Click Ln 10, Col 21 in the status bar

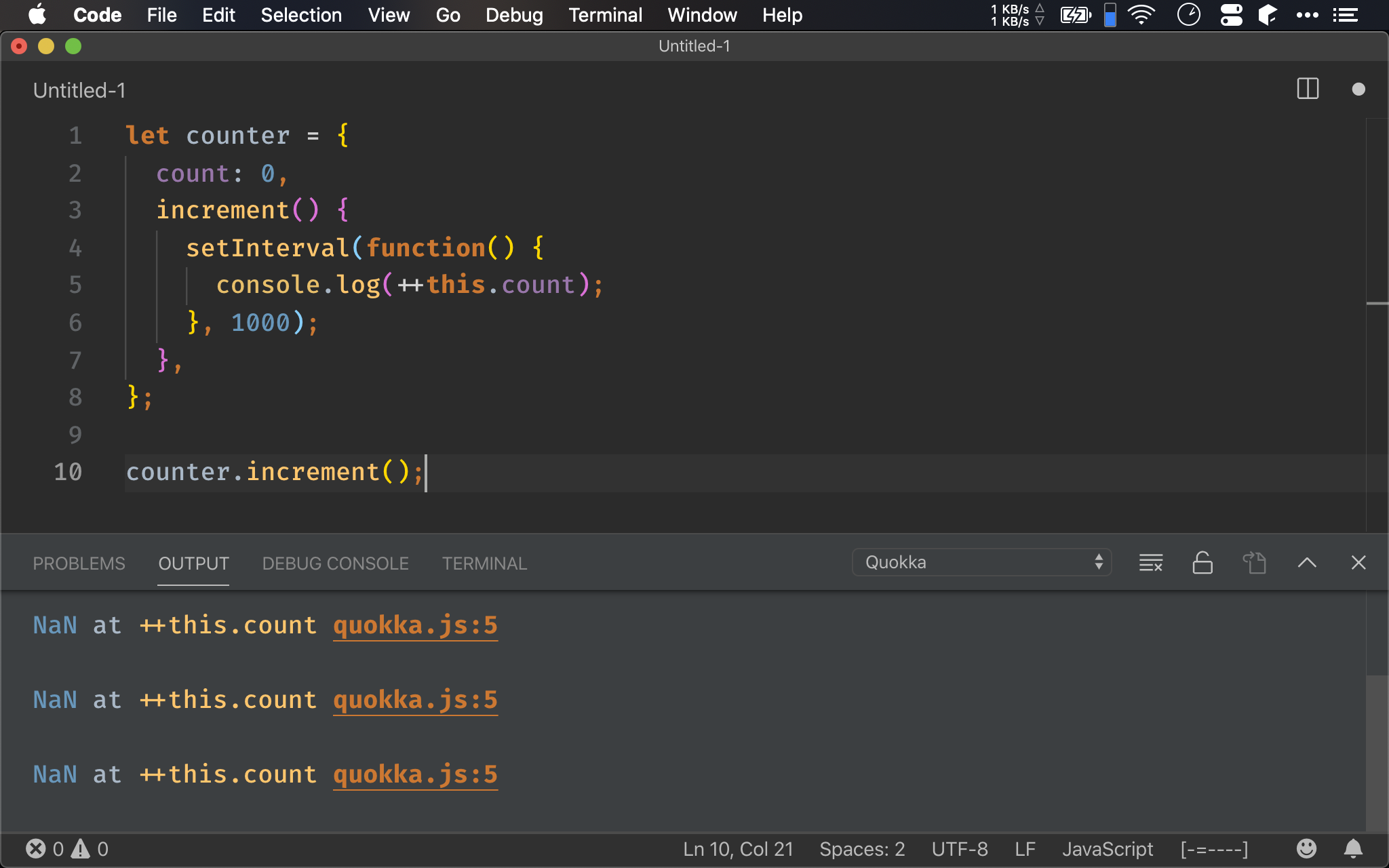(x=738, y=849)
